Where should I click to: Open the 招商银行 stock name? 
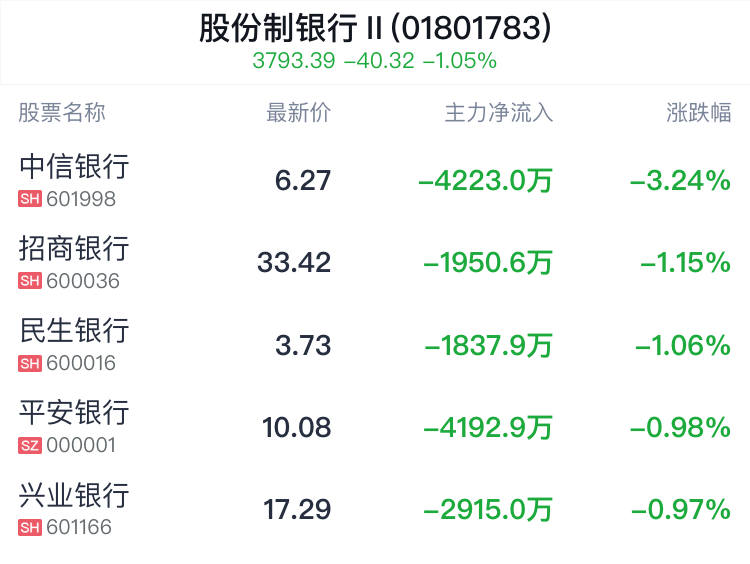click(74, 248)
